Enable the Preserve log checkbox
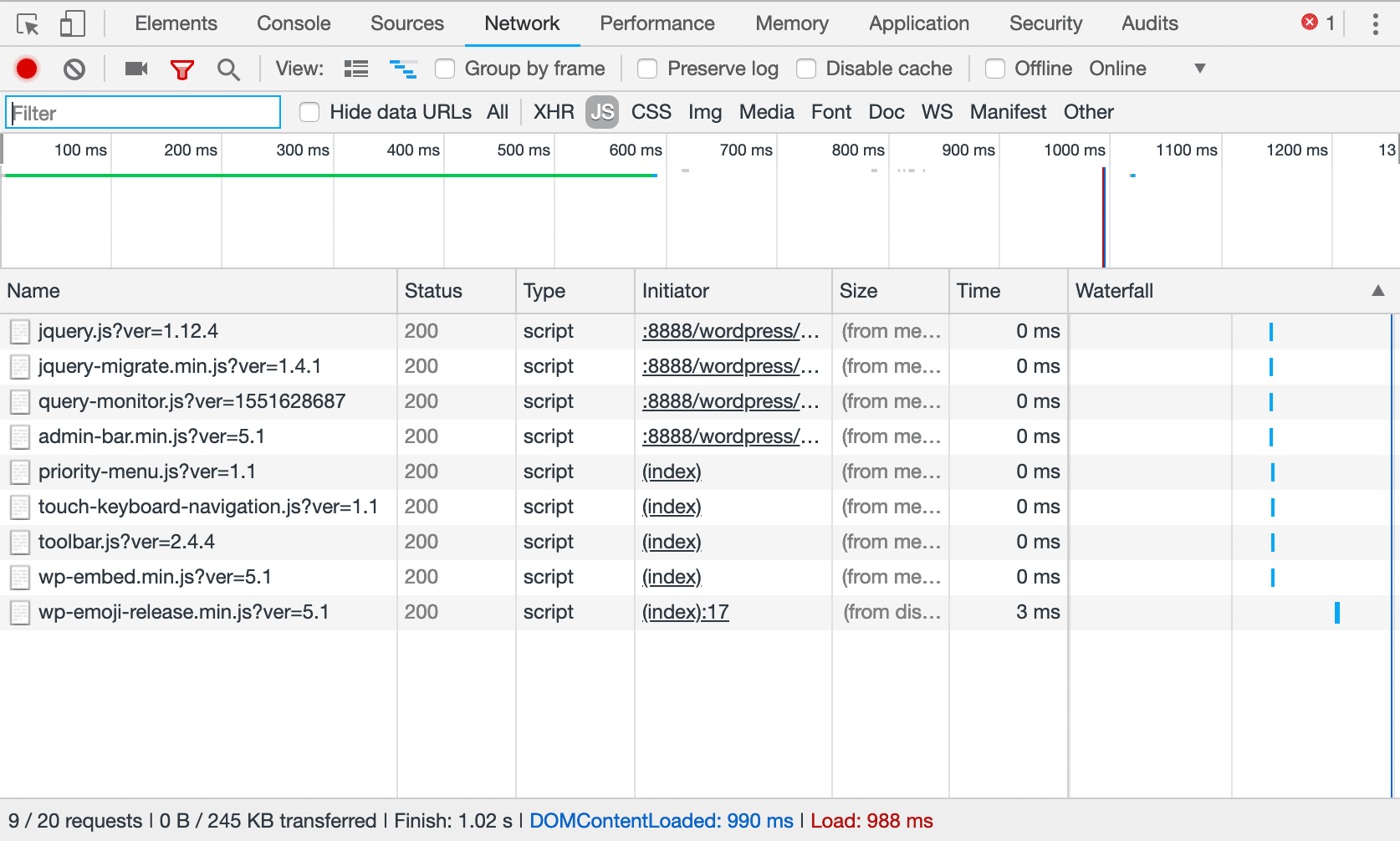The width and height of the screenshot is (1400, 841). (647, 69)
